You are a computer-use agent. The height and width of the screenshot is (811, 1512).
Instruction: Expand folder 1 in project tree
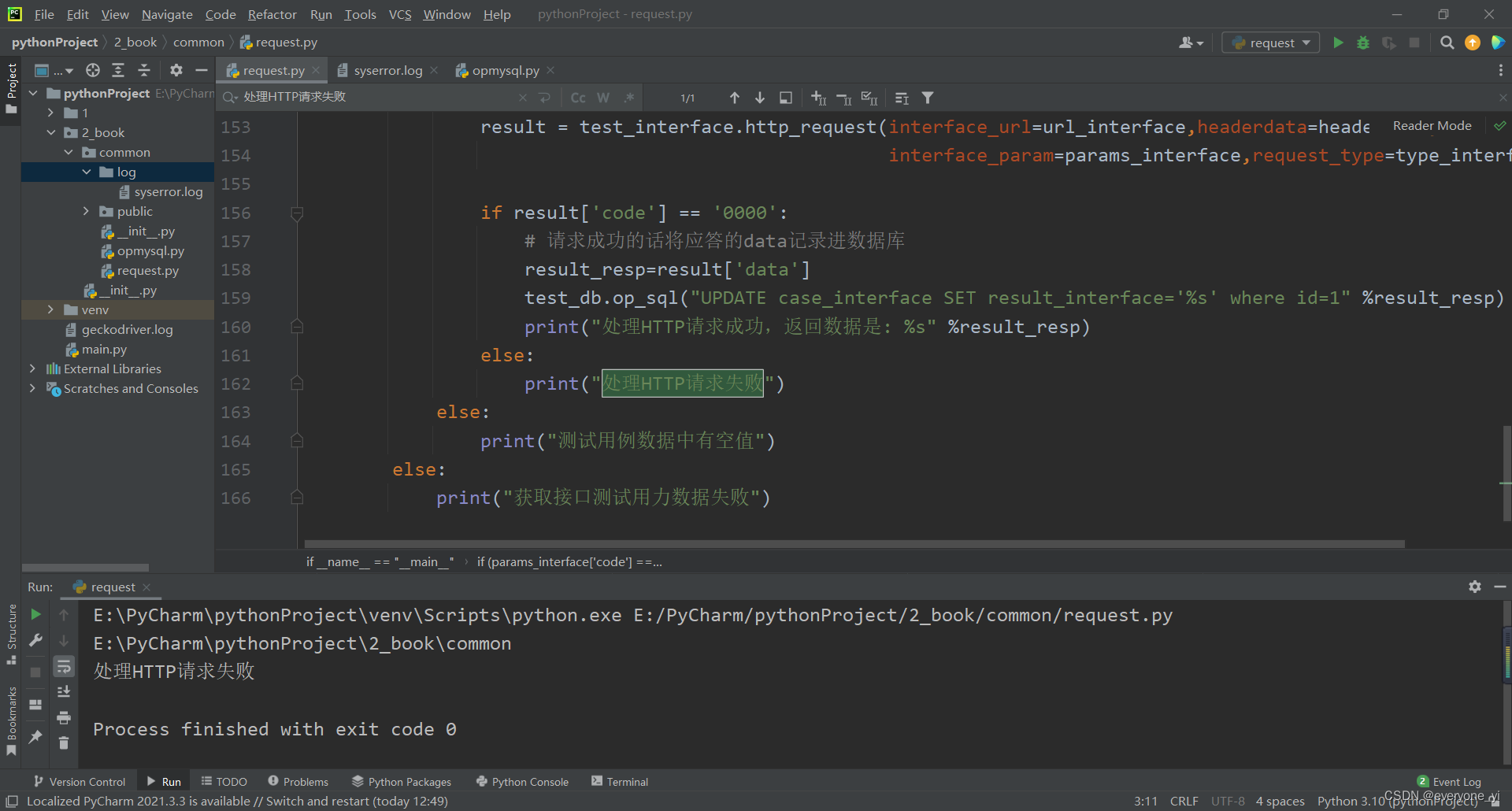click(x=50, y=113)
